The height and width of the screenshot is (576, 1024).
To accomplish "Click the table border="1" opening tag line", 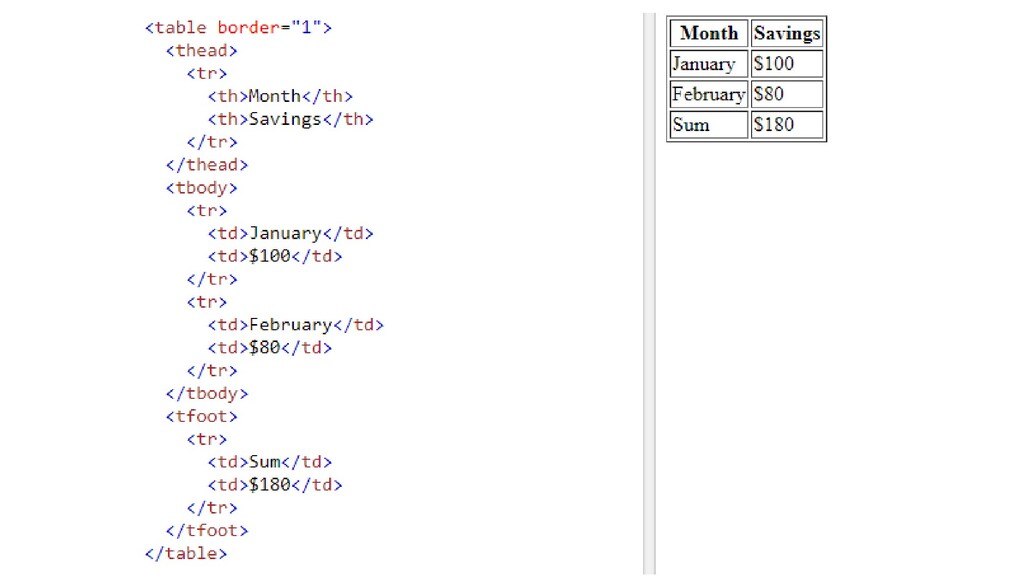I will tap(238, 27).
